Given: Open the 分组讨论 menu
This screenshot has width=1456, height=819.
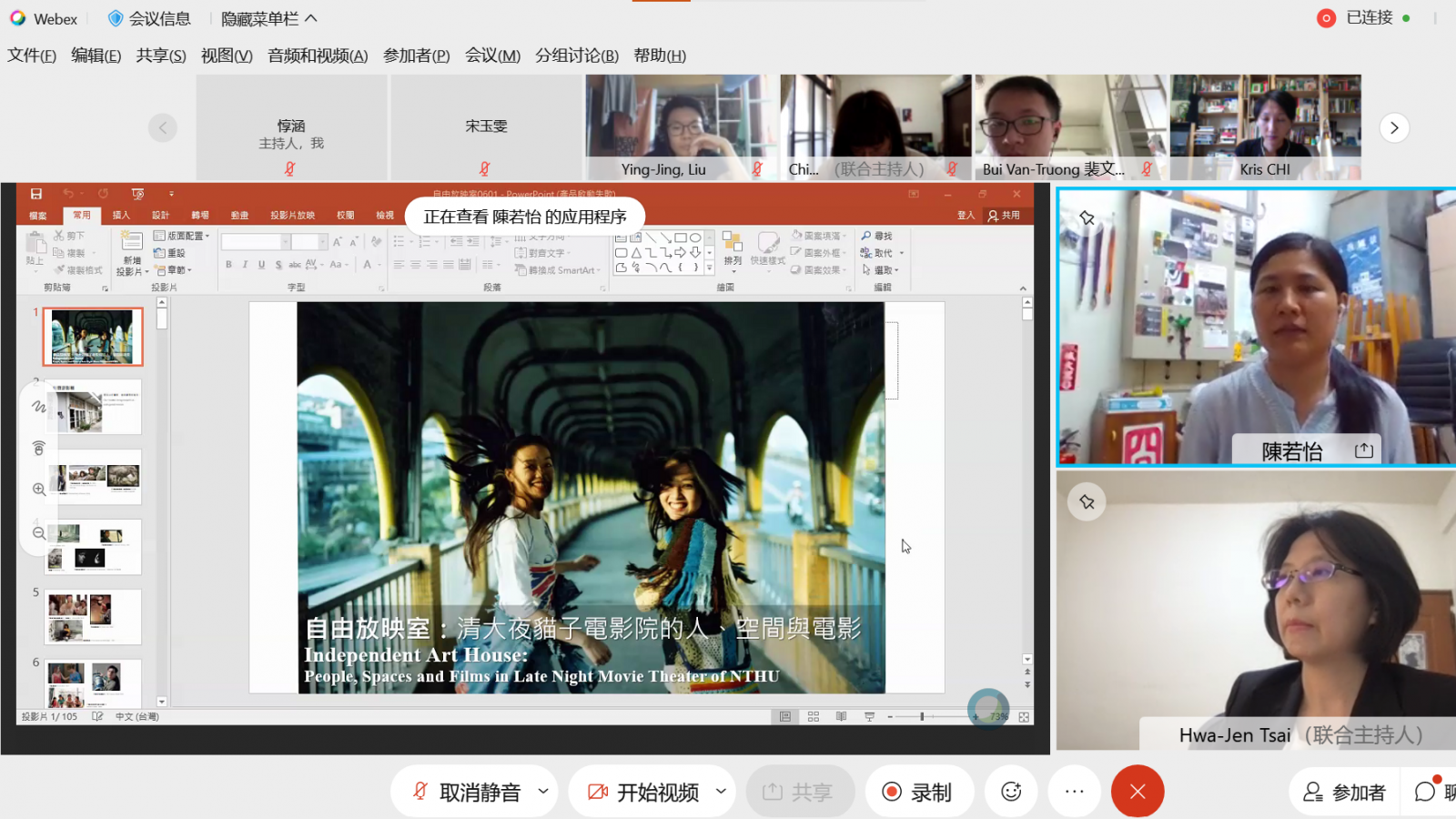Looking at the screenshot, I should (x=576, y=56).
